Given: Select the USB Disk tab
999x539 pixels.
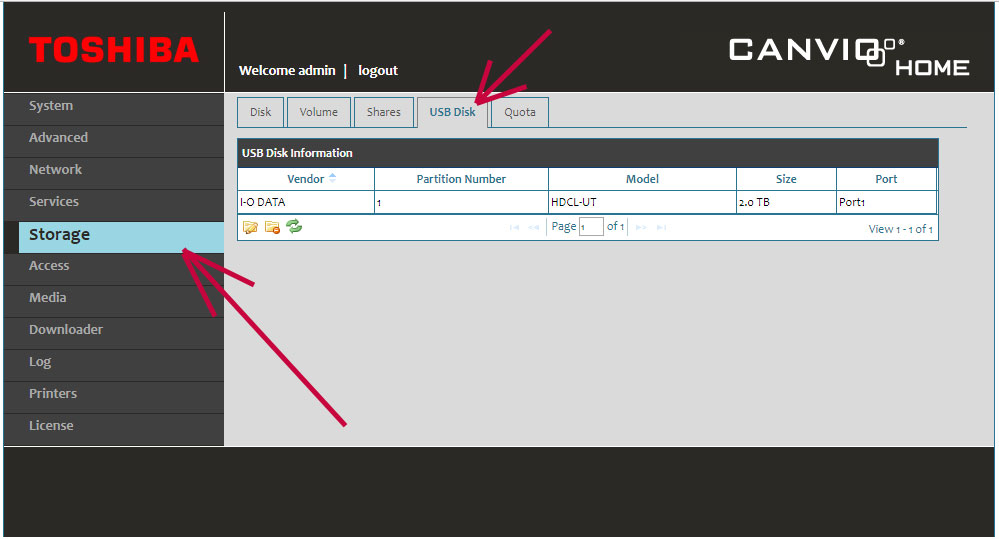Looking at the screenshot, I should point(452,112).
